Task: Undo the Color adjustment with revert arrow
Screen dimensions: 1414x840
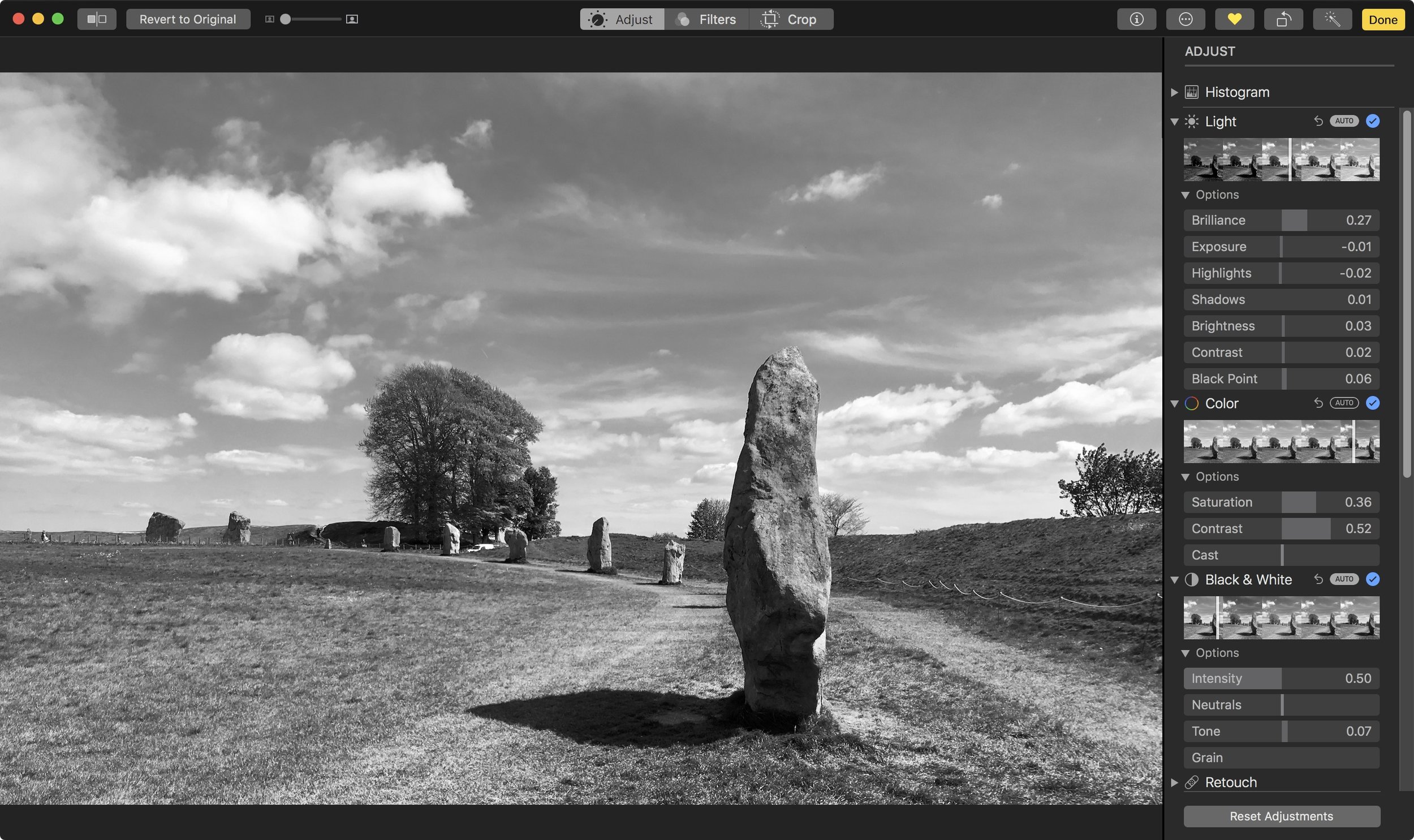Action: point(1318,402)
